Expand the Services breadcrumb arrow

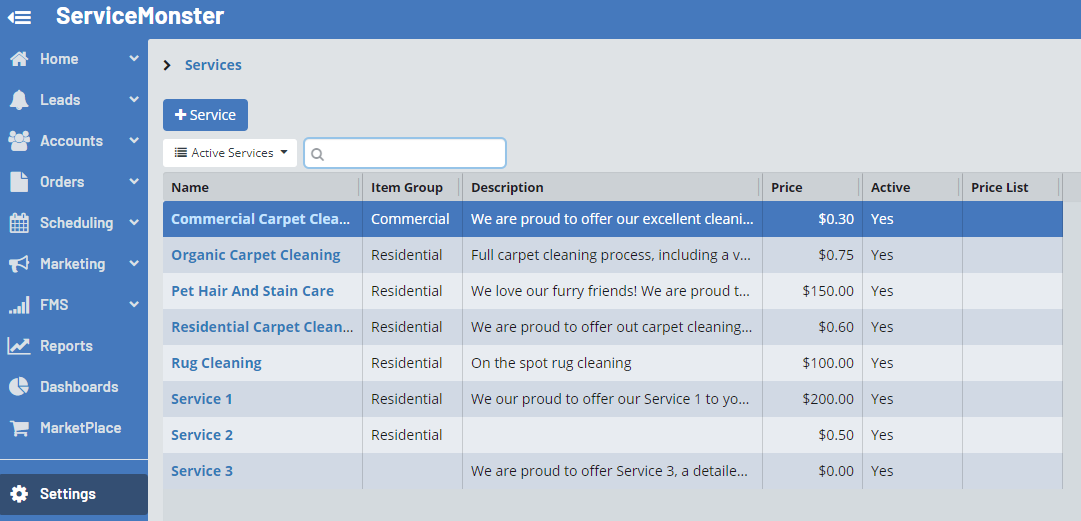(x=167, y=65)
